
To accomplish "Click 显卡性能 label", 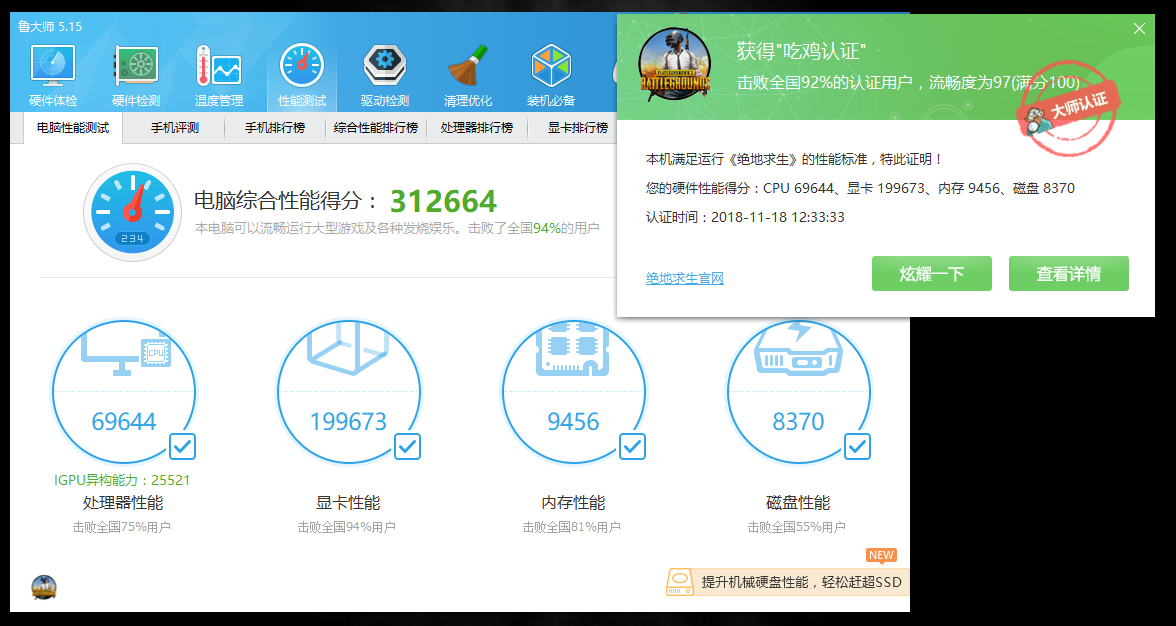I will coord(348,502).
